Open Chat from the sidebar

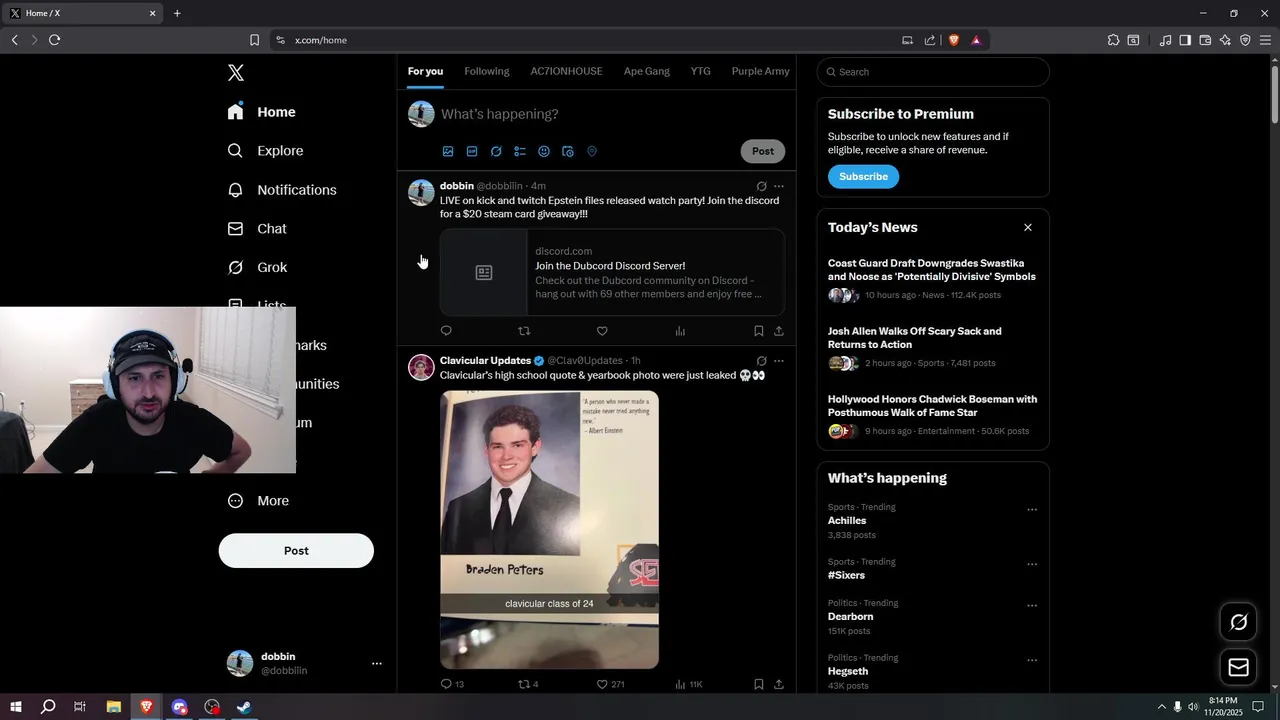257,229
